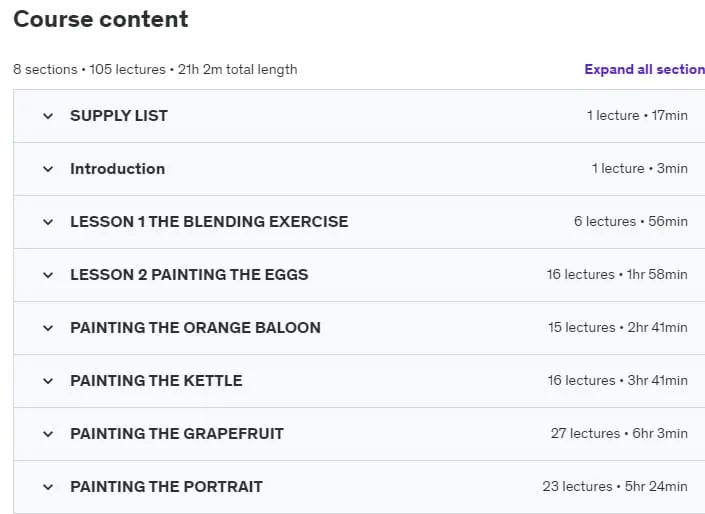Expand the Introduction section chevron
The height and width of the screenshot is (514, 705).
[x=48, y=169]
